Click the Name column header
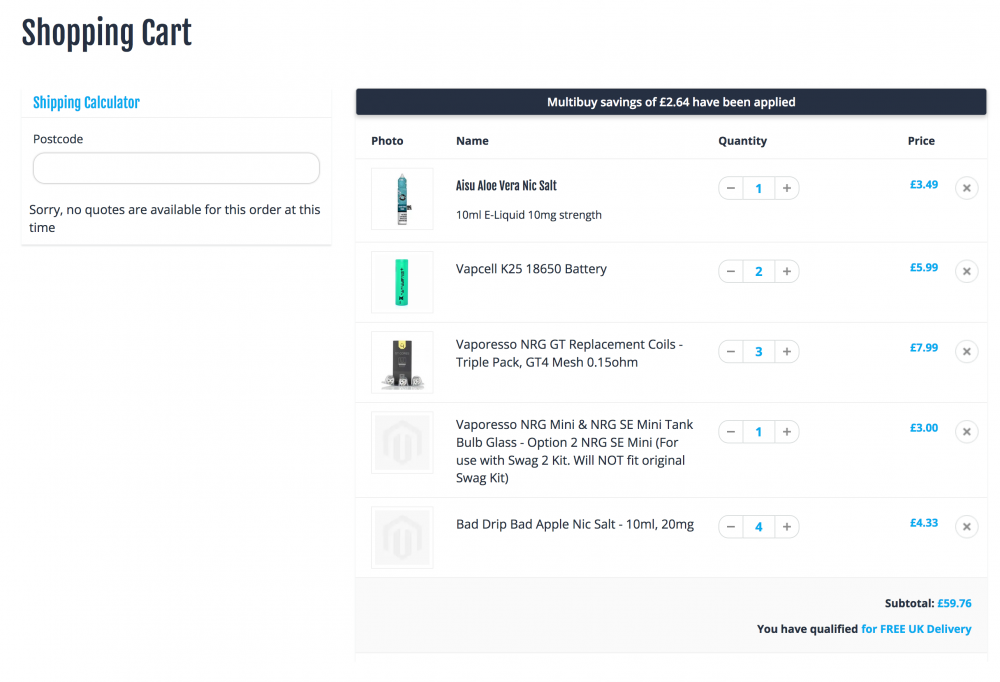 click(473, 141)
